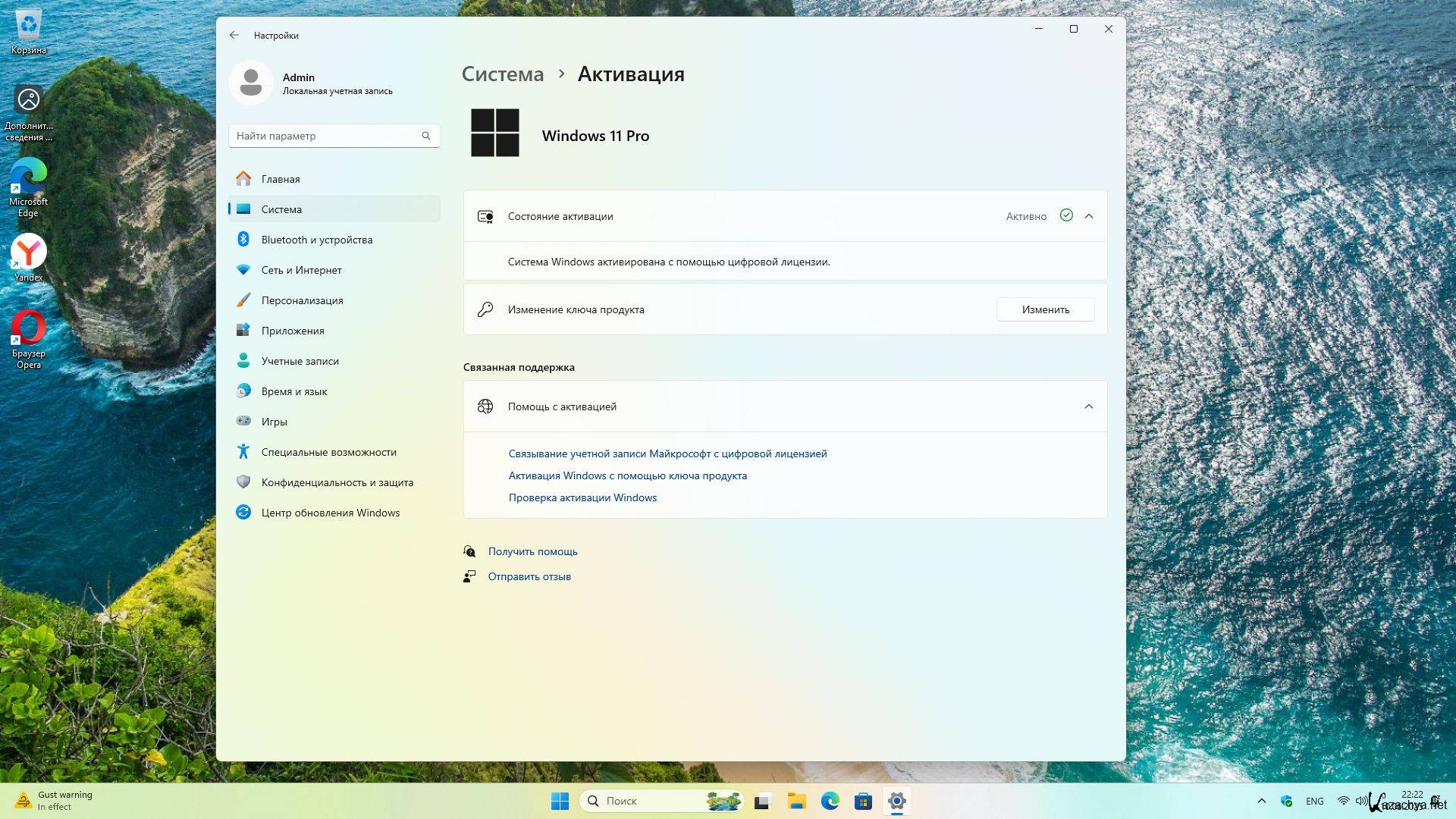Click the Найти параметр search field
1456x819 pixels.
(x=326, y=136)
